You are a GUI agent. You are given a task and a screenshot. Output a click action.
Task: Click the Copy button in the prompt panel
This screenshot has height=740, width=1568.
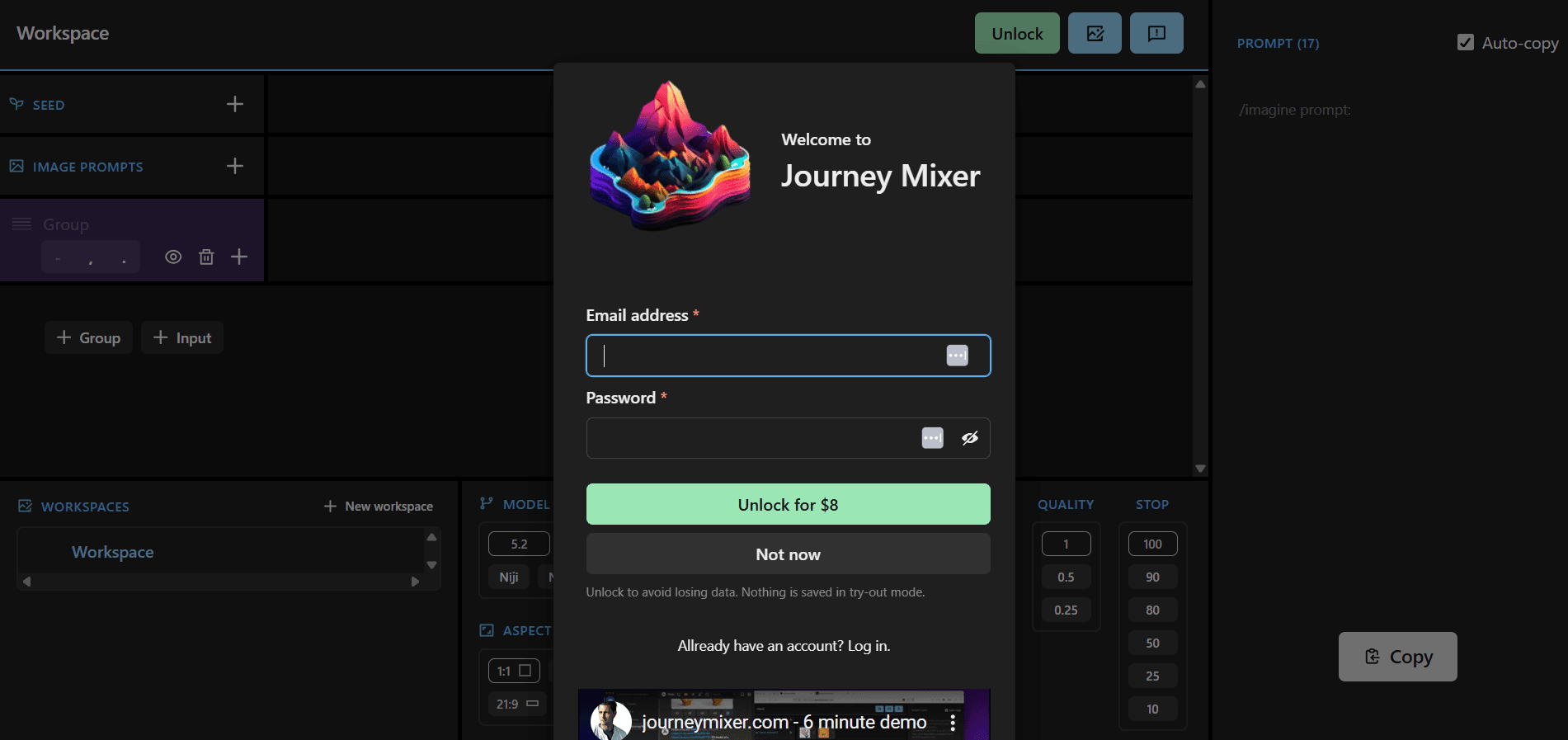pyautogui.click(x=1398, y=657)
